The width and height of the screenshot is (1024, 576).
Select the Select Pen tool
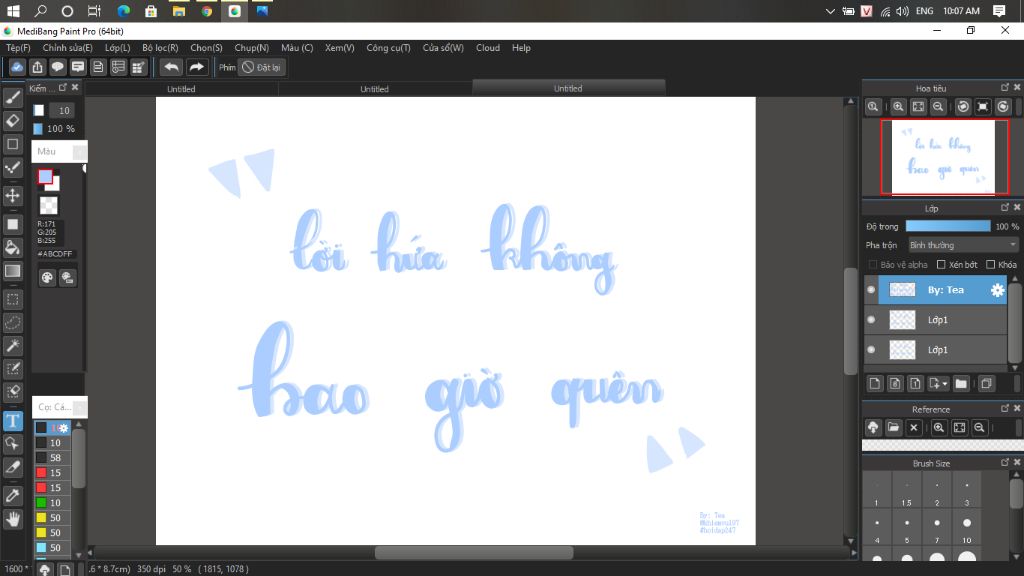click(x=12, y=369)
